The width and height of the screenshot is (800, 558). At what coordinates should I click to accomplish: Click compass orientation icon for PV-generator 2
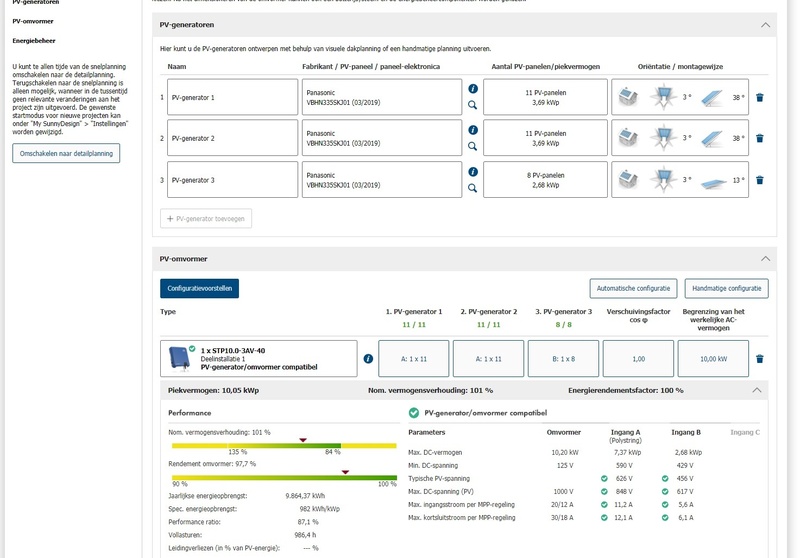[663, 138]
